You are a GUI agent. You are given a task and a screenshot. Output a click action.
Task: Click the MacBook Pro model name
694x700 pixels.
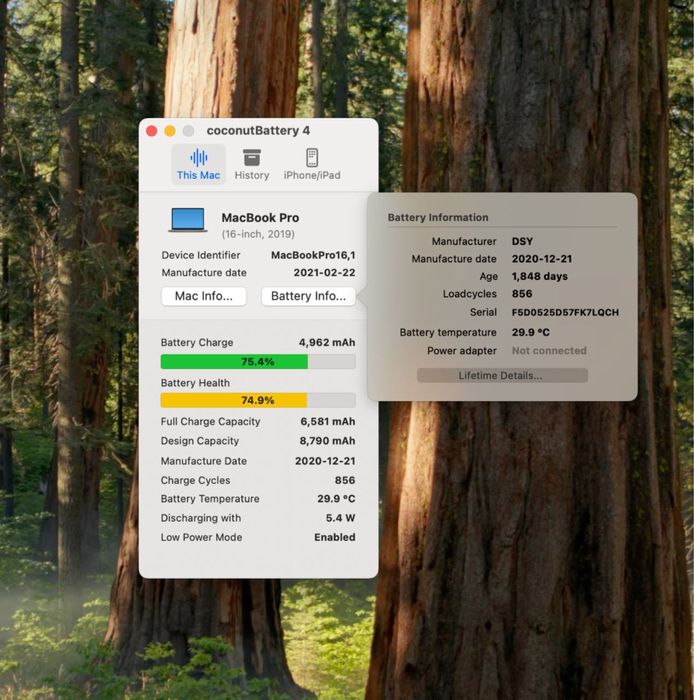pos(260,218)
